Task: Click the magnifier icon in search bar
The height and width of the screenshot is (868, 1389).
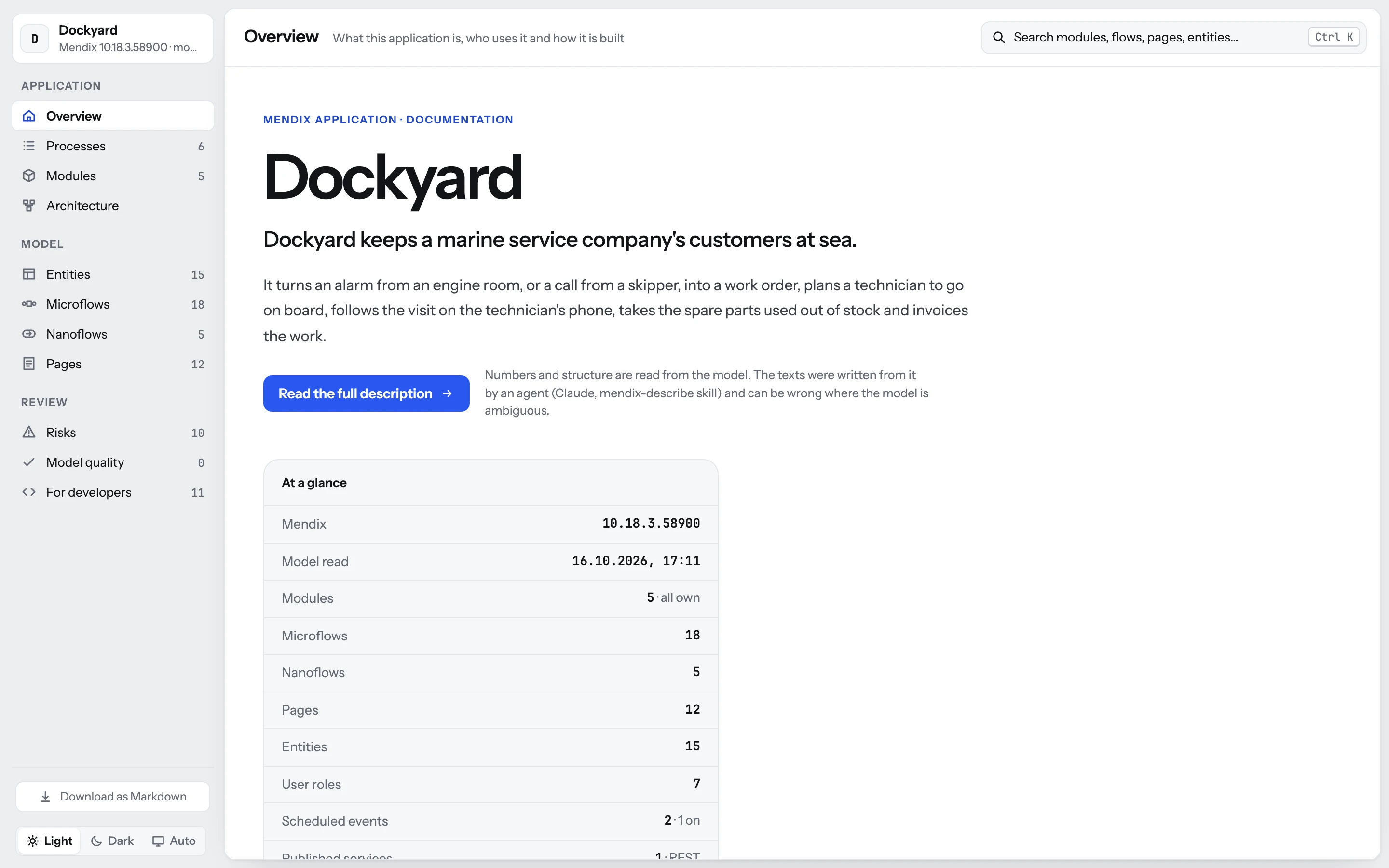Action: point(999,37)
